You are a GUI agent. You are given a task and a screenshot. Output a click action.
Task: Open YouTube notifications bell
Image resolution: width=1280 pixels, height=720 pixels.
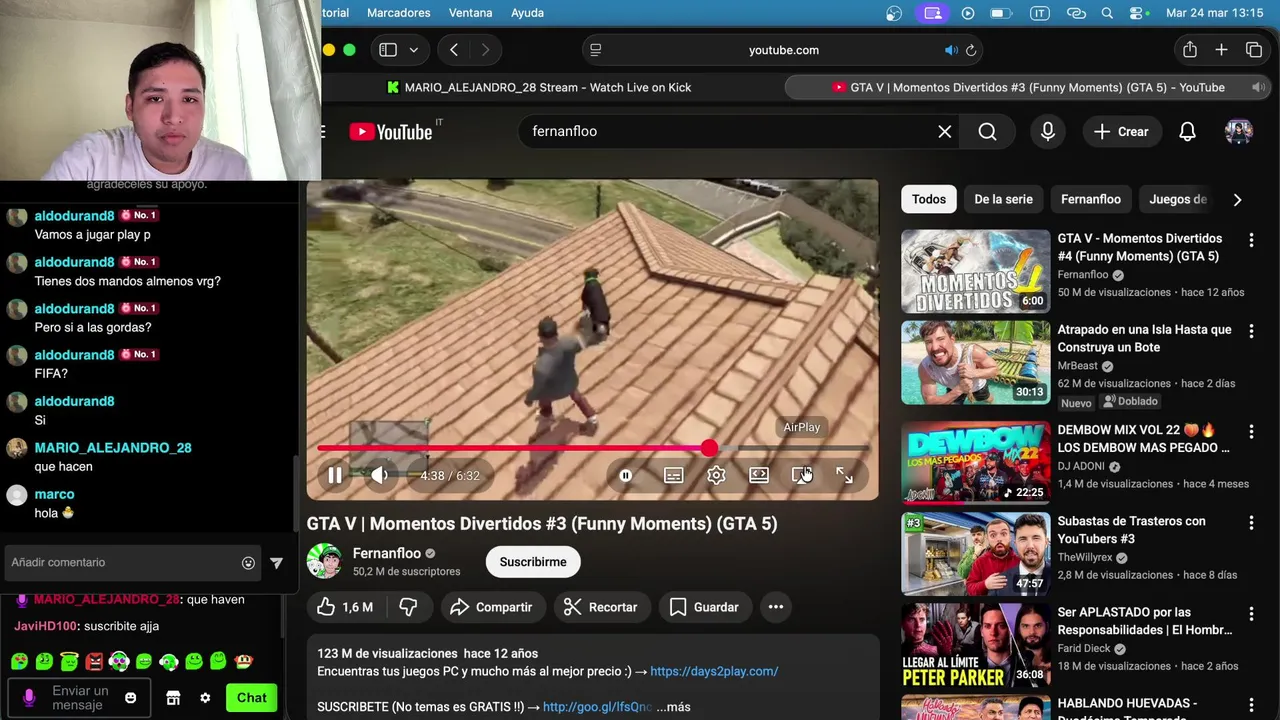[x=1187, y=131]
